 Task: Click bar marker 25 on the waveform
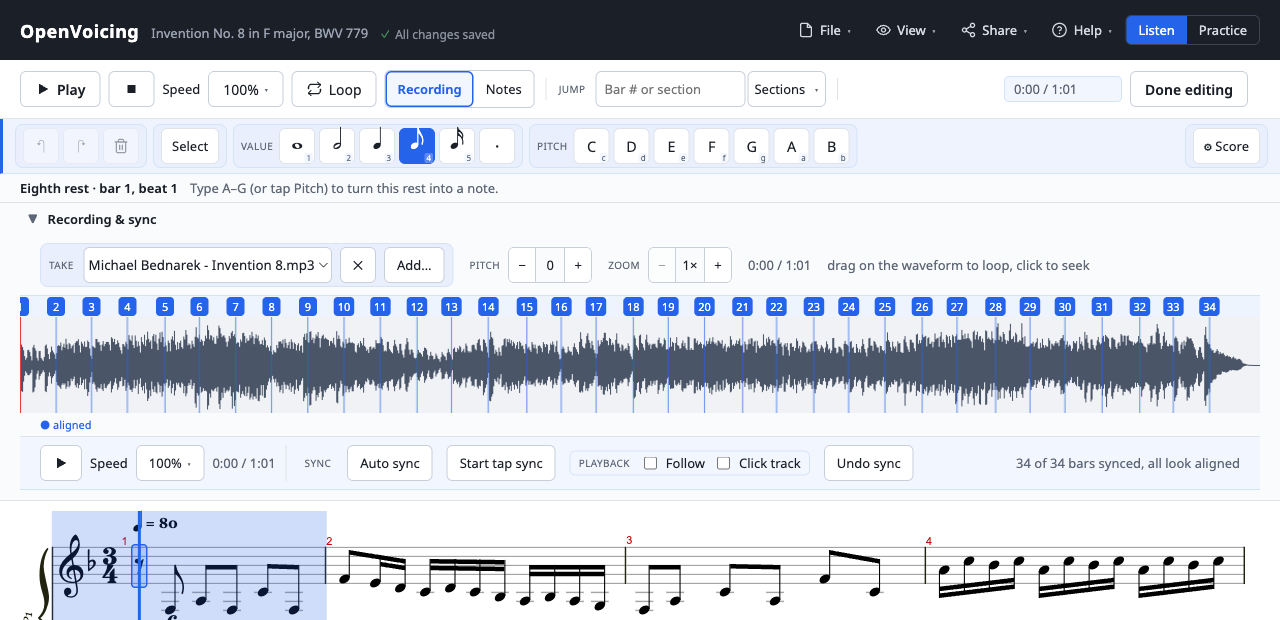(x=884, y=307)
